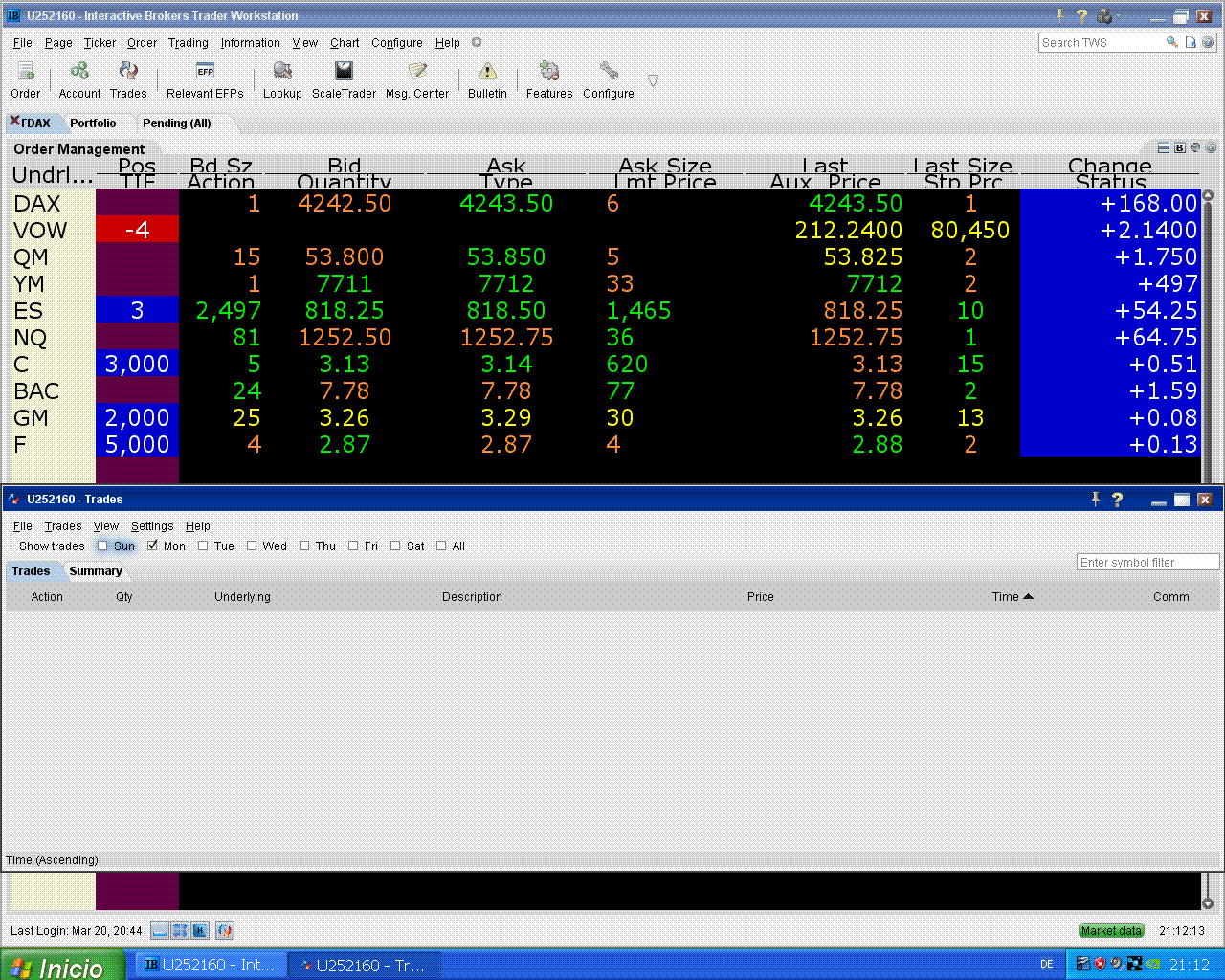Open the Account toolbar icon
The image size is (1225, 980).
[79, 79]
